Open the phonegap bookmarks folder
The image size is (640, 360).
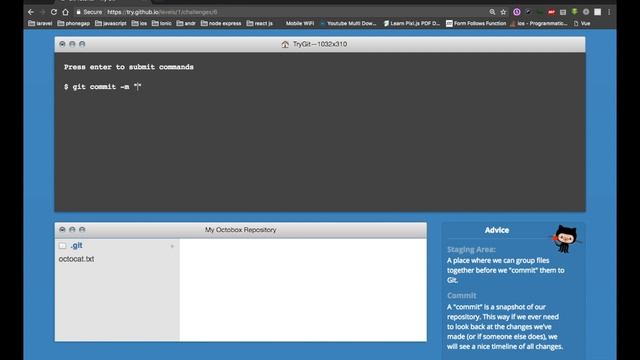pos(73,23)
